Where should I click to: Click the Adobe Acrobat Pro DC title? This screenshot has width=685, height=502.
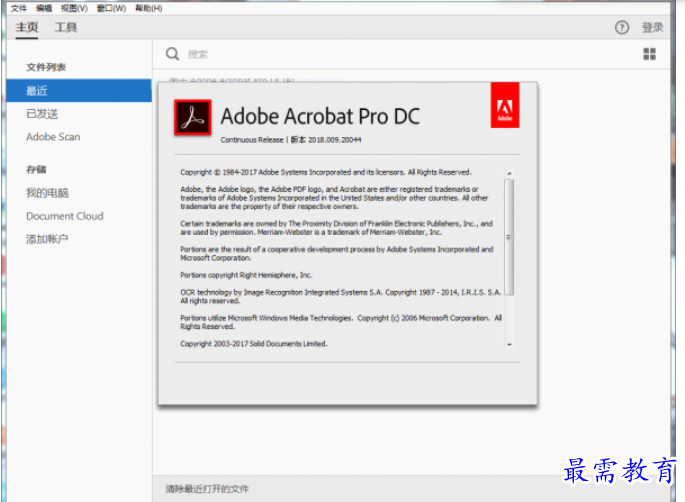[320, 116]
